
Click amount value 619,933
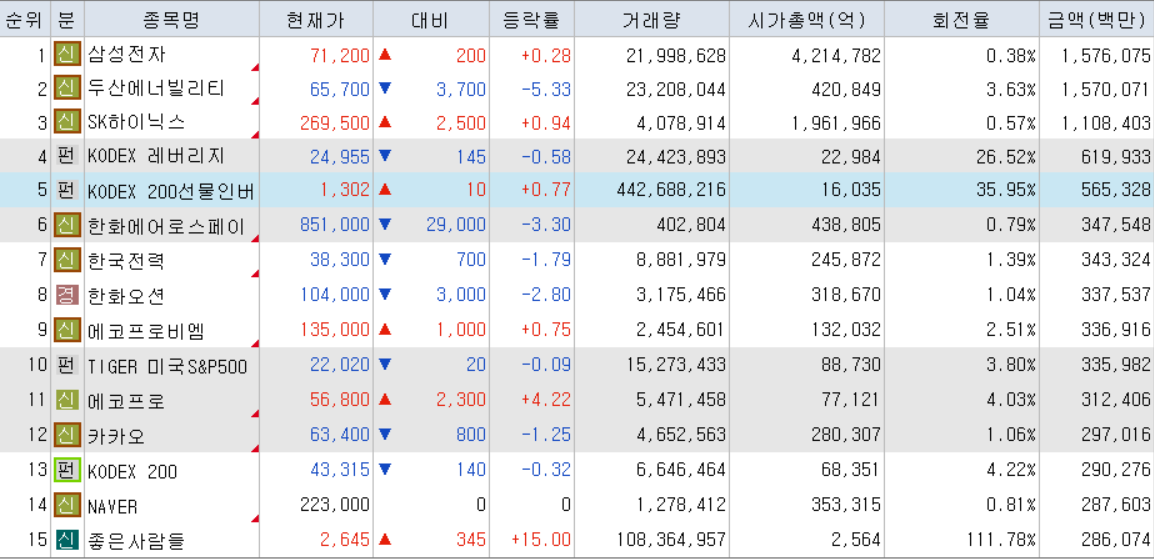coord(1116,157)
